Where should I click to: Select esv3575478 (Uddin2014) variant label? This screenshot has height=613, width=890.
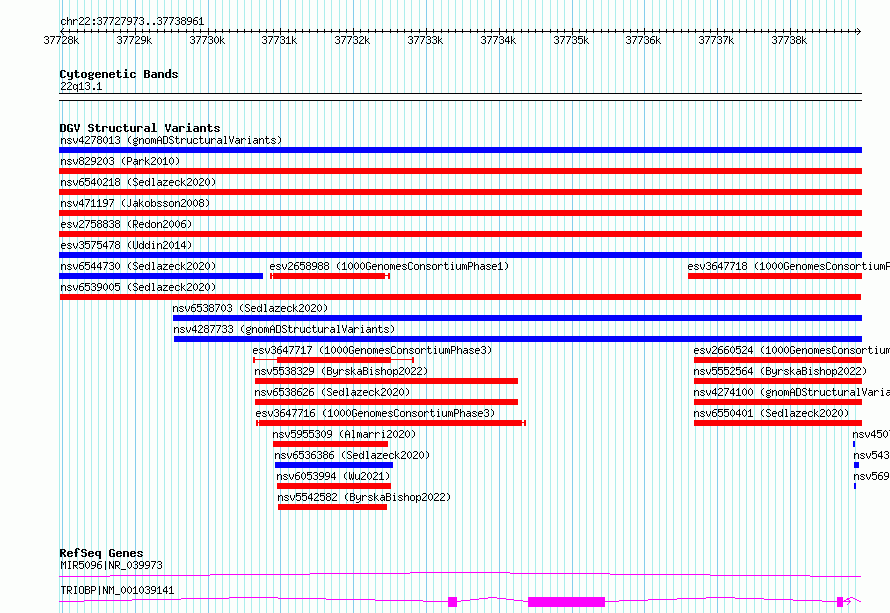(126, 245)
